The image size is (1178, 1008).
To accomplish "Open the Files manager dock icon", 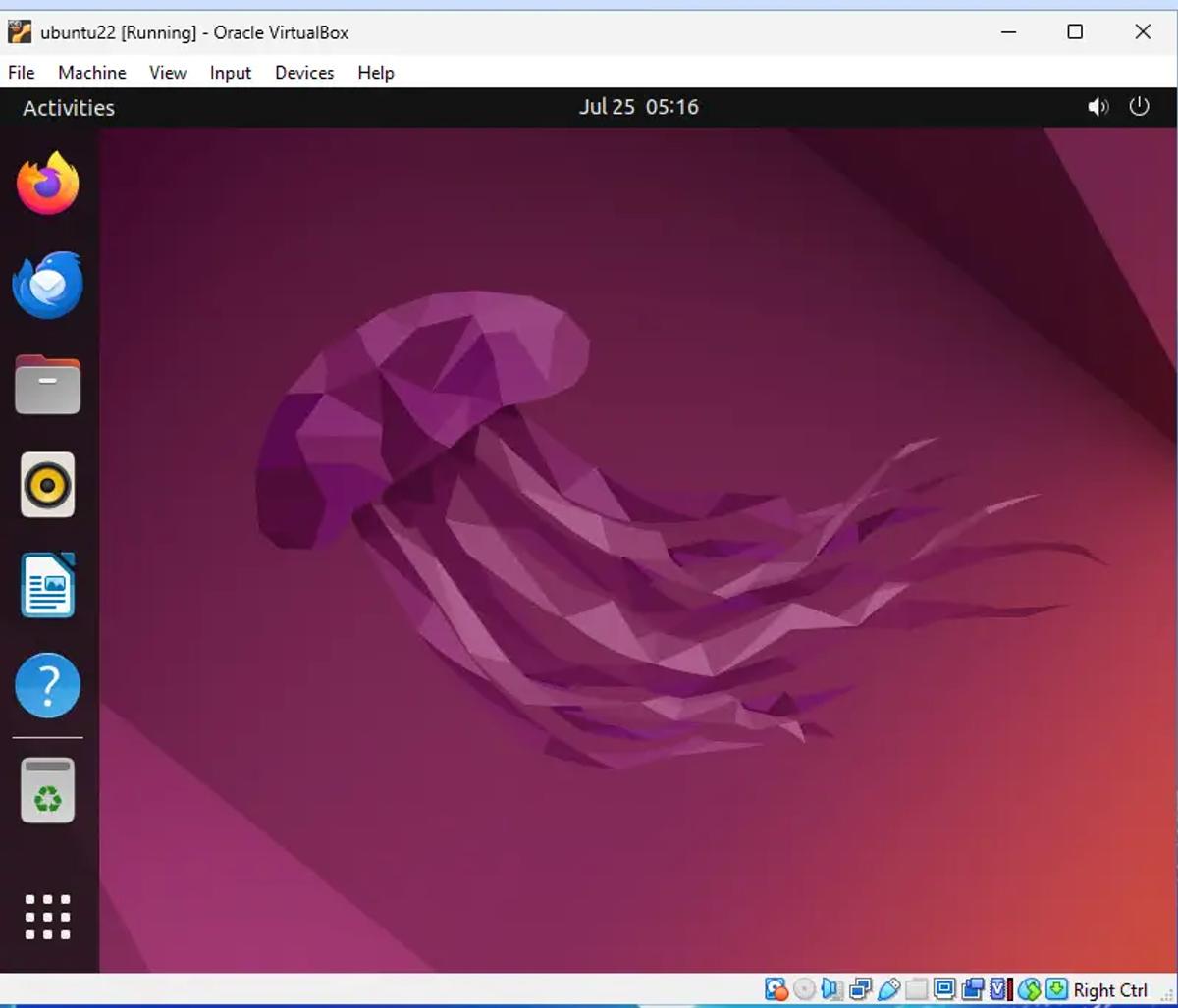I will 47,385.
